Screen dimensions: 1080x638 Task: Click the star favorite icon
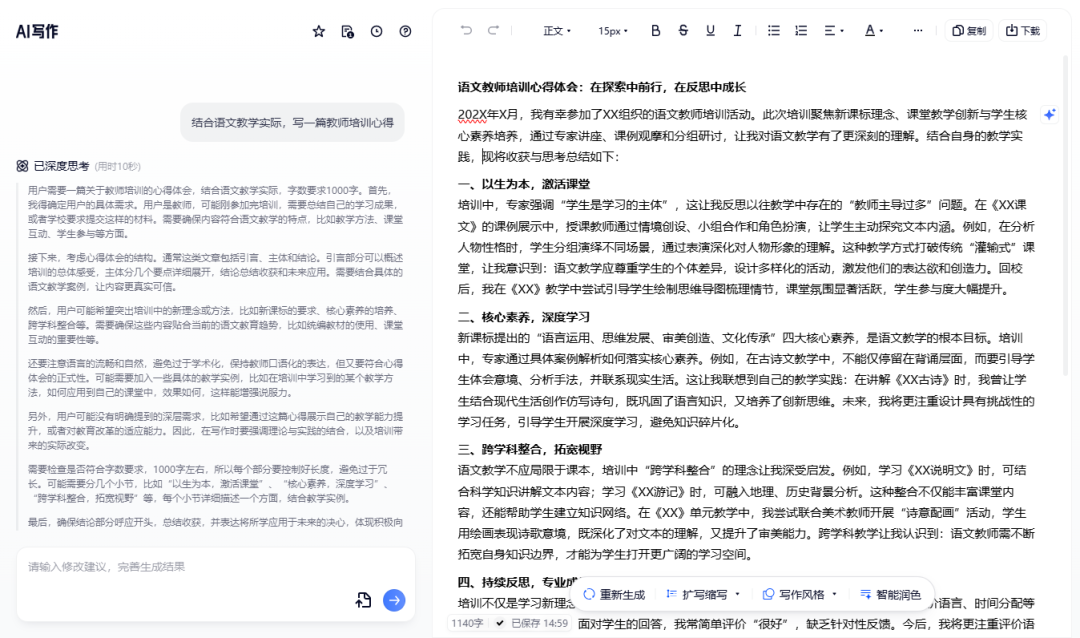click(x=318, y=31)
